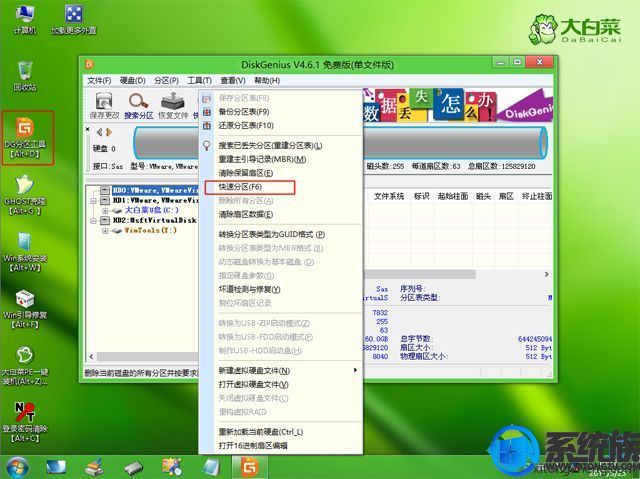
Task: Click the 起始柱面 column header
Action: (x=453, y=197)
